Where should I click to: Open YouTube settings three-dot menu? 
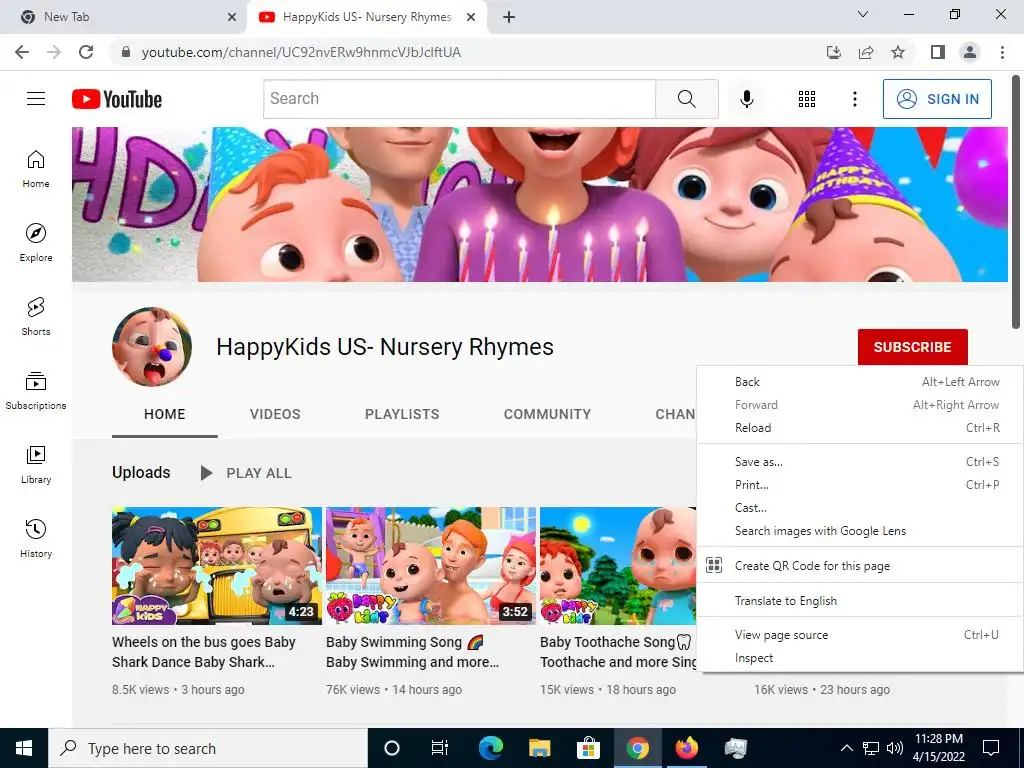point(854,99)
